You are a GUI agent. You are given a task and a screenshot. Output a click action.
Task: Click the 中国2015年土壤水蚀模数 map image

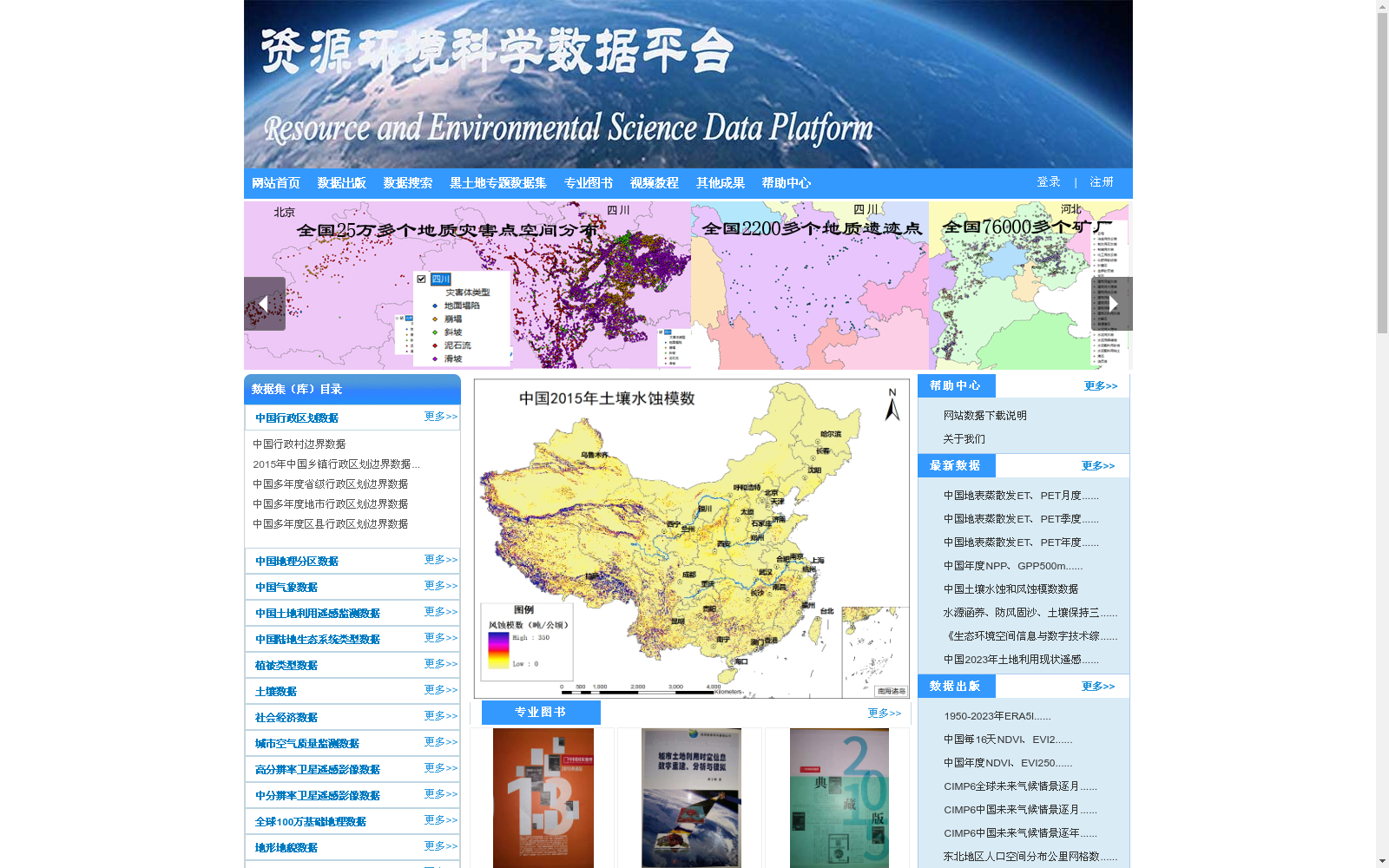pyautogui.click(x=692, y=538)
